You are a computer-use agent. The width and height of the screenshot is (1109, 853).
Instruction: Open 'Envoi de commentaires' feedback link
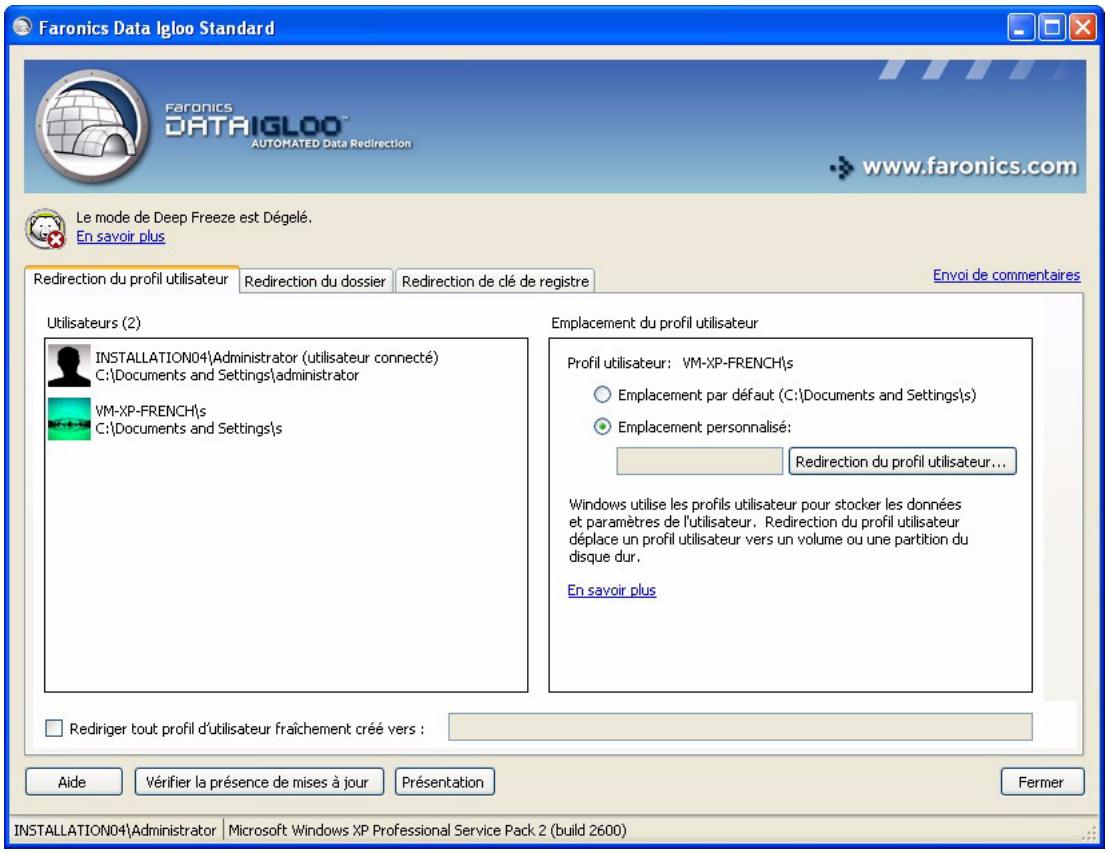click(x=1006, y=275)
